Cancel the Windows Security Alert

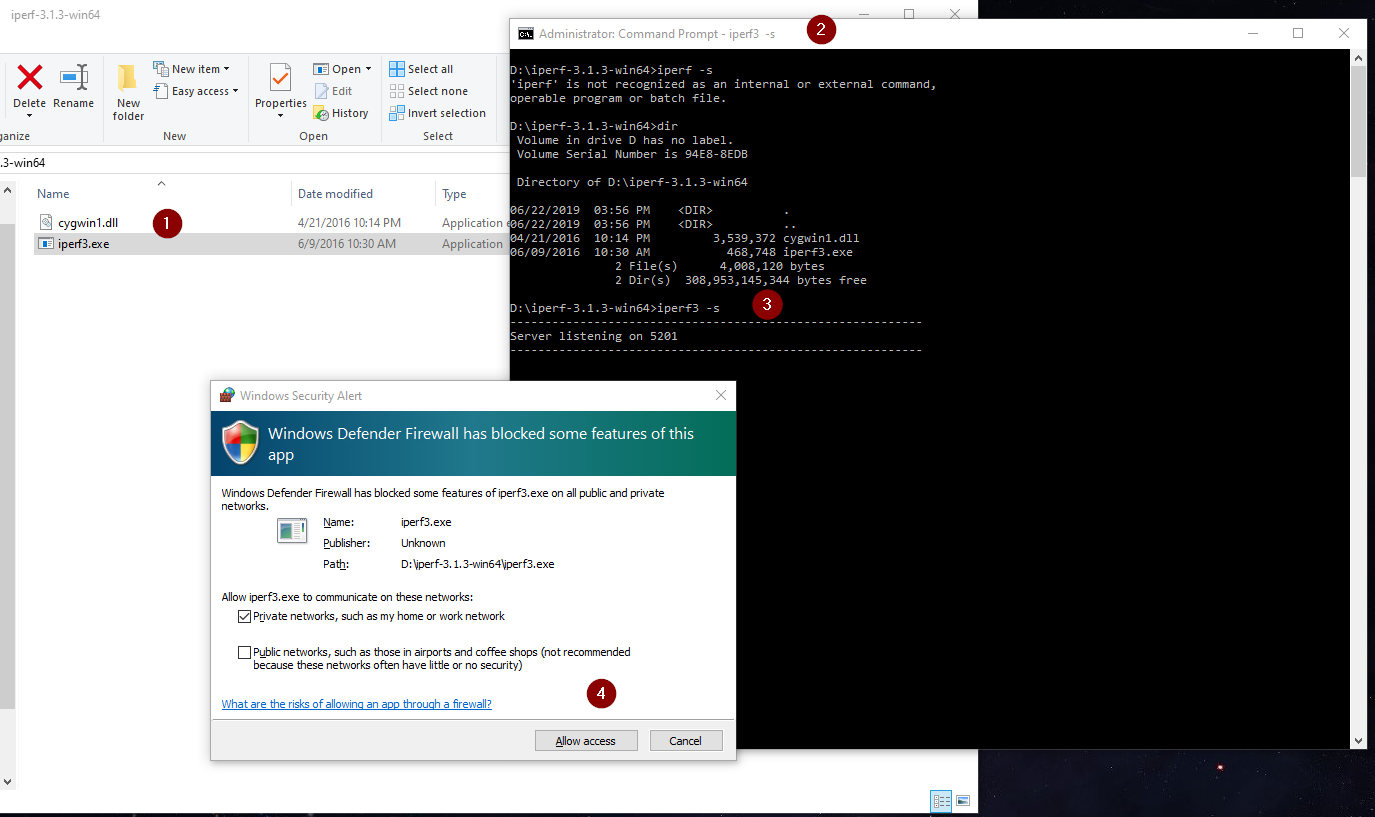point(686,741)
